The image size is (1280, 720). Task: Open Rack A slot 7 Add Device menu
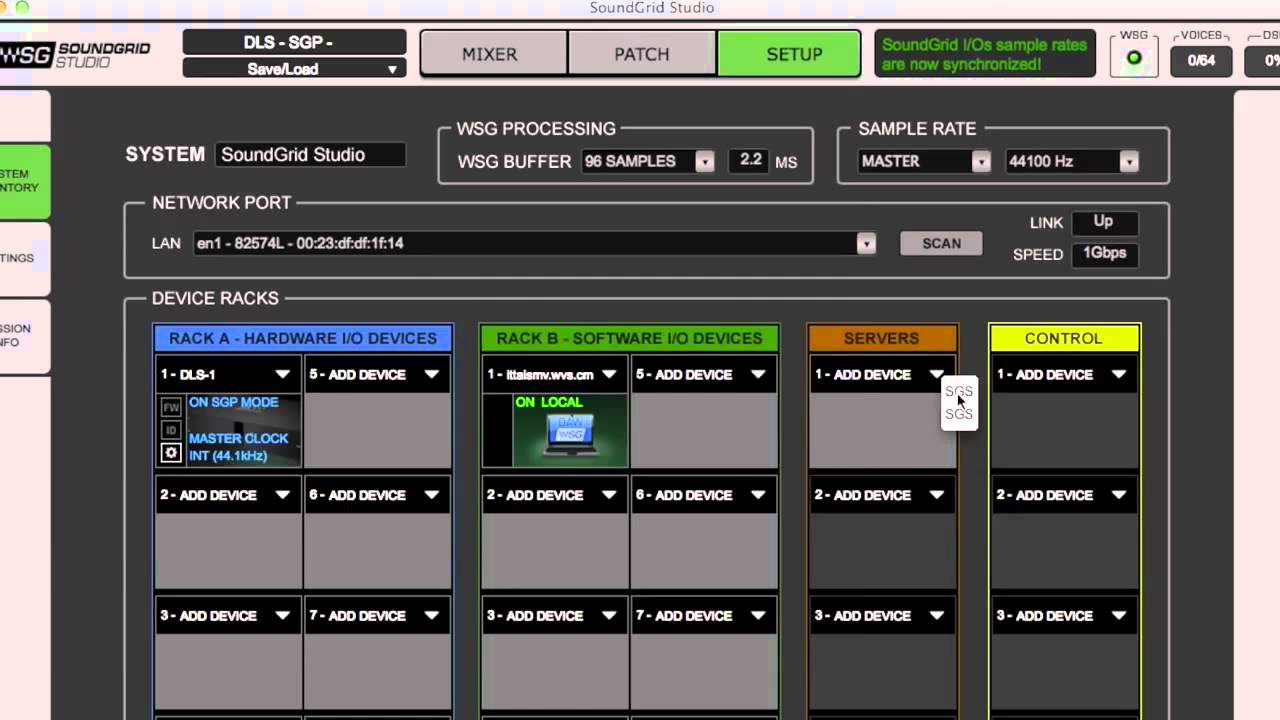[x=376, y=616]
